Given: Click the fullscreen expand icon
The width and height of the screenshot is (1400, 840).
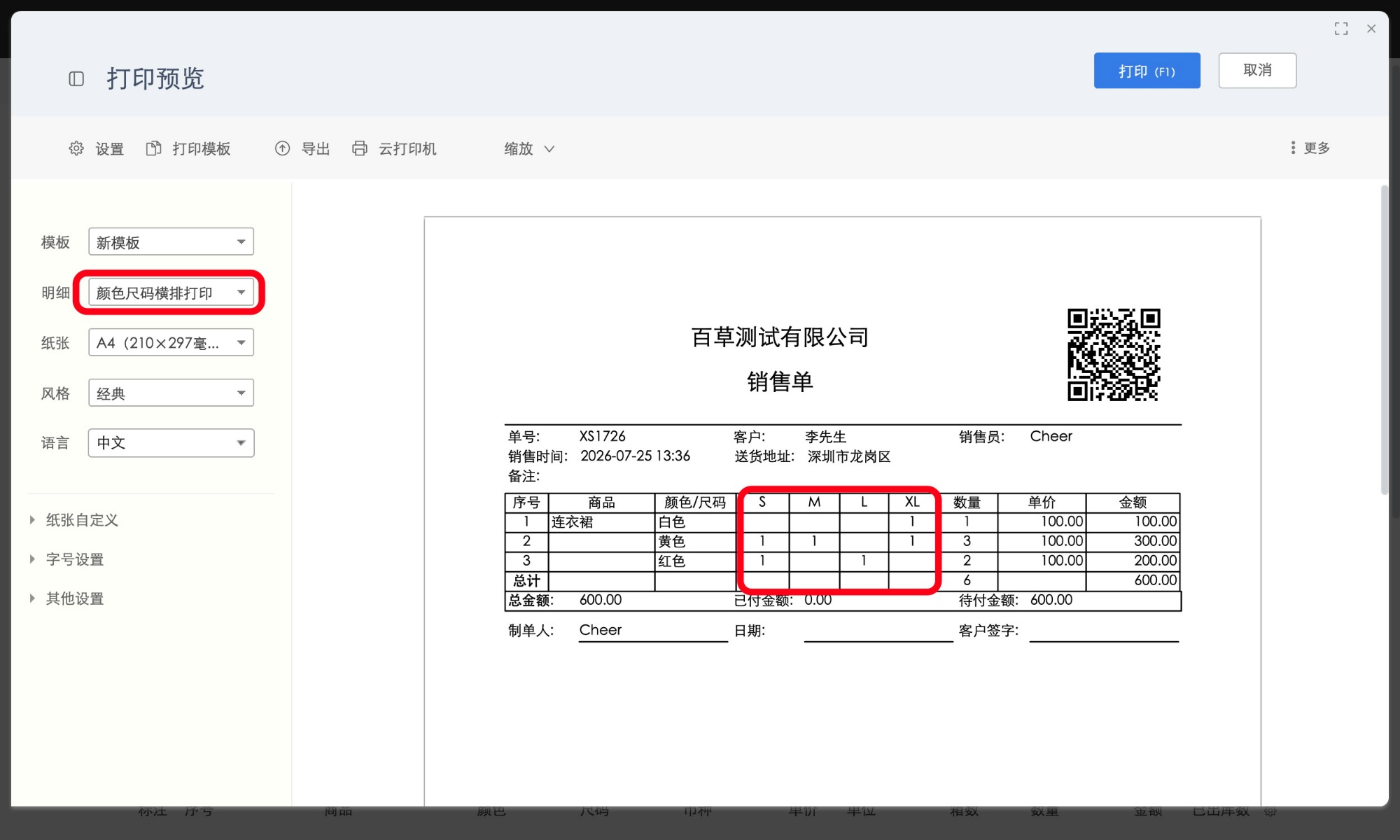Looking at the screenshot, I should (1341, 29).
